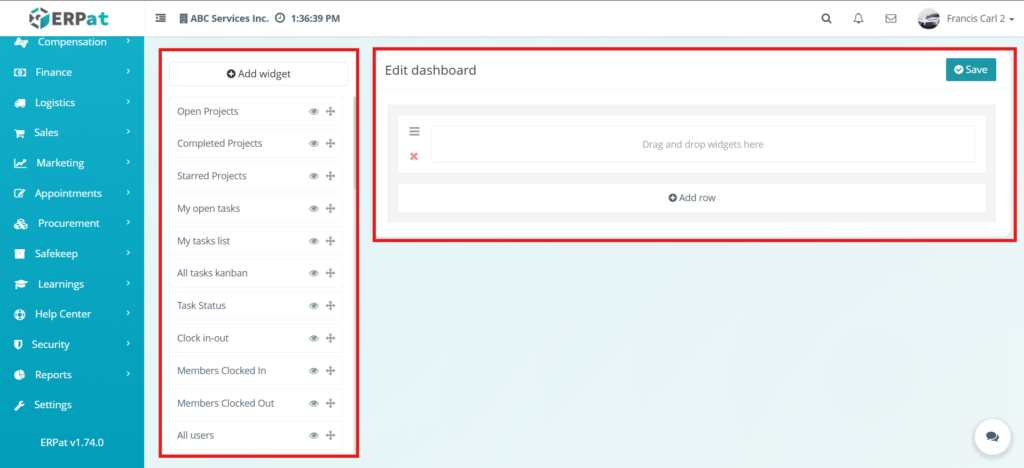Screen dimensions: 1024x468
Task: Click the Edit dashboard heading
Action: (430, 70)
